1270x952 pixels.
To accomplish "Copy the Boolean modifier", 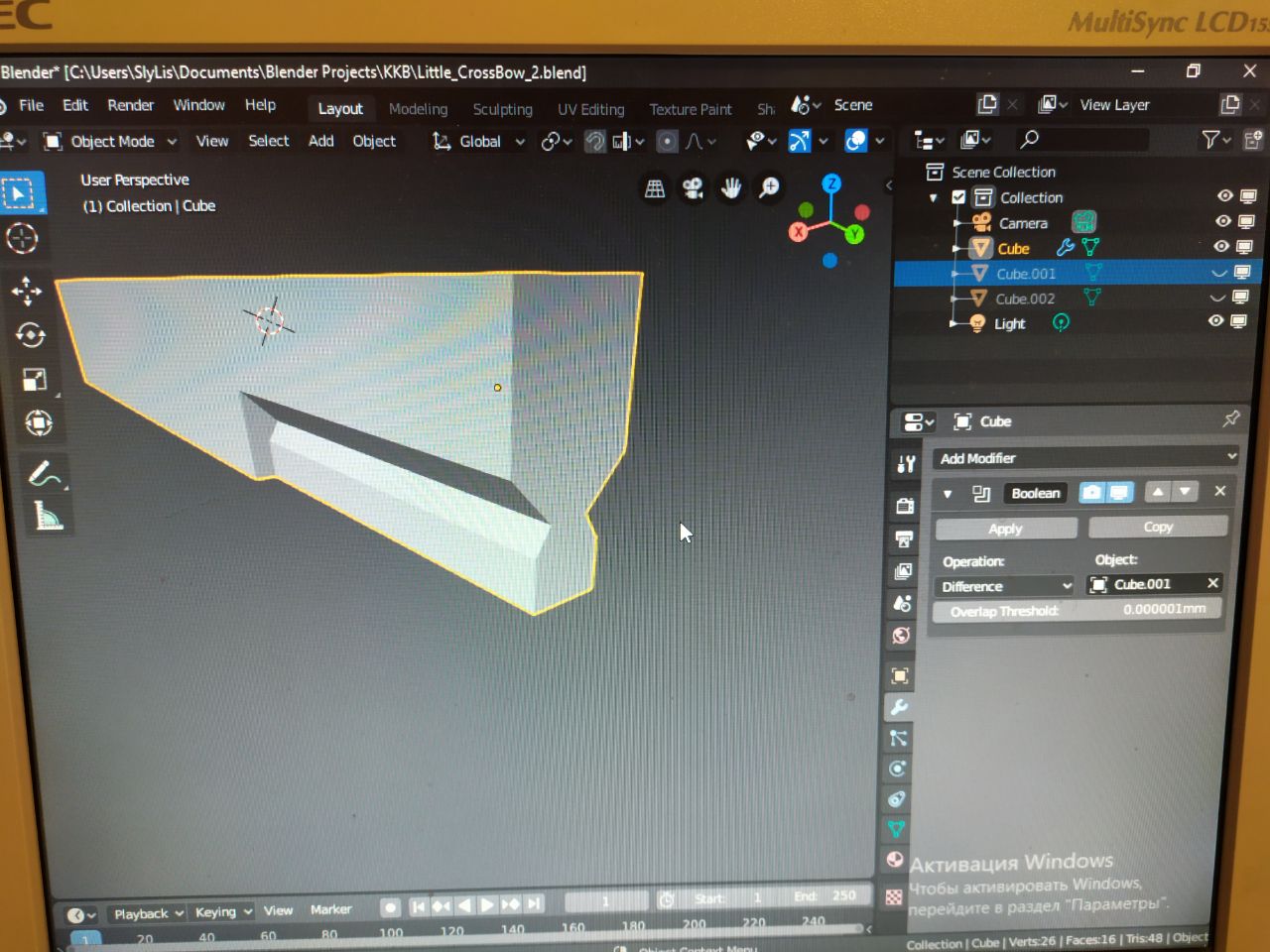I will [x=1158, y=527].
